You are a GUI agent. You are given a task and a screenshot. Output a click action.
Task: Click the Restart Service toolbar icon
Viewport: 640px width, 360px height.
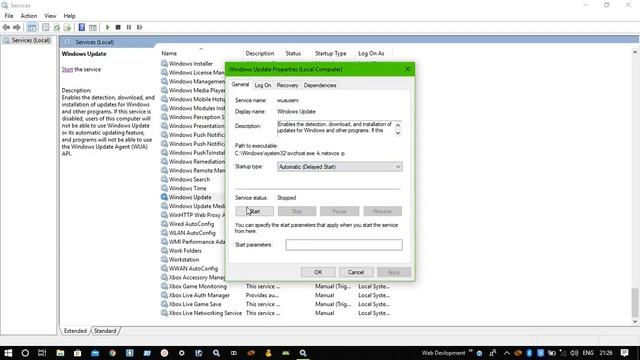click(x=140, y=27)
